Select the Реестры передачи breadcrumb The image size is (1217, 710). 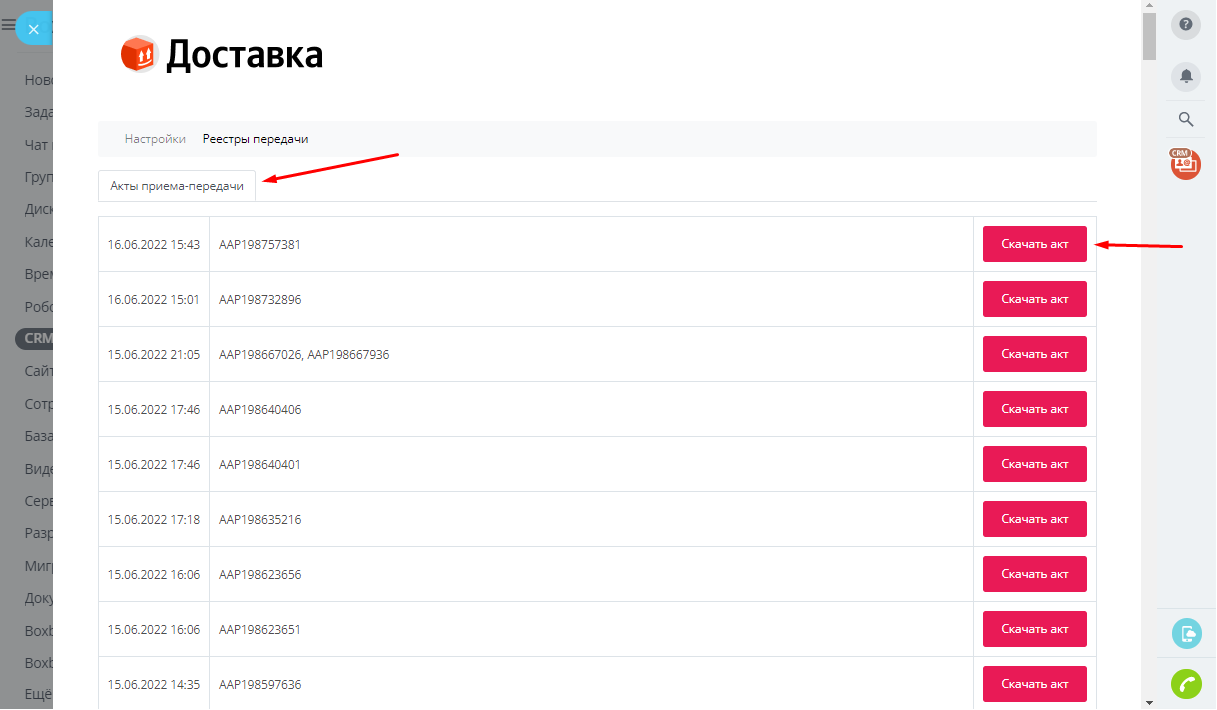255,139
